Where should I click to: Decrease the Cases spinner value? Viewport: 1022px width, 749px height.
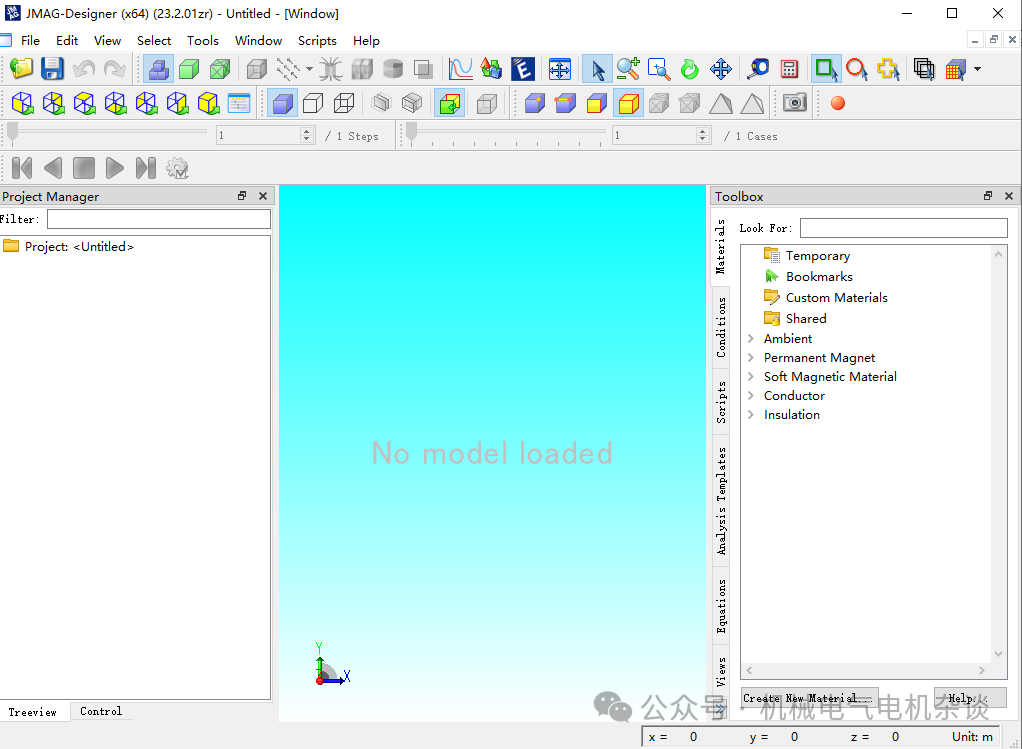click(x=702, y=139)
